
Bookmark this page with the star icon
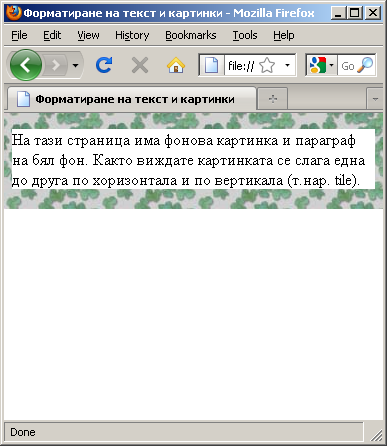tap(267, 65)
